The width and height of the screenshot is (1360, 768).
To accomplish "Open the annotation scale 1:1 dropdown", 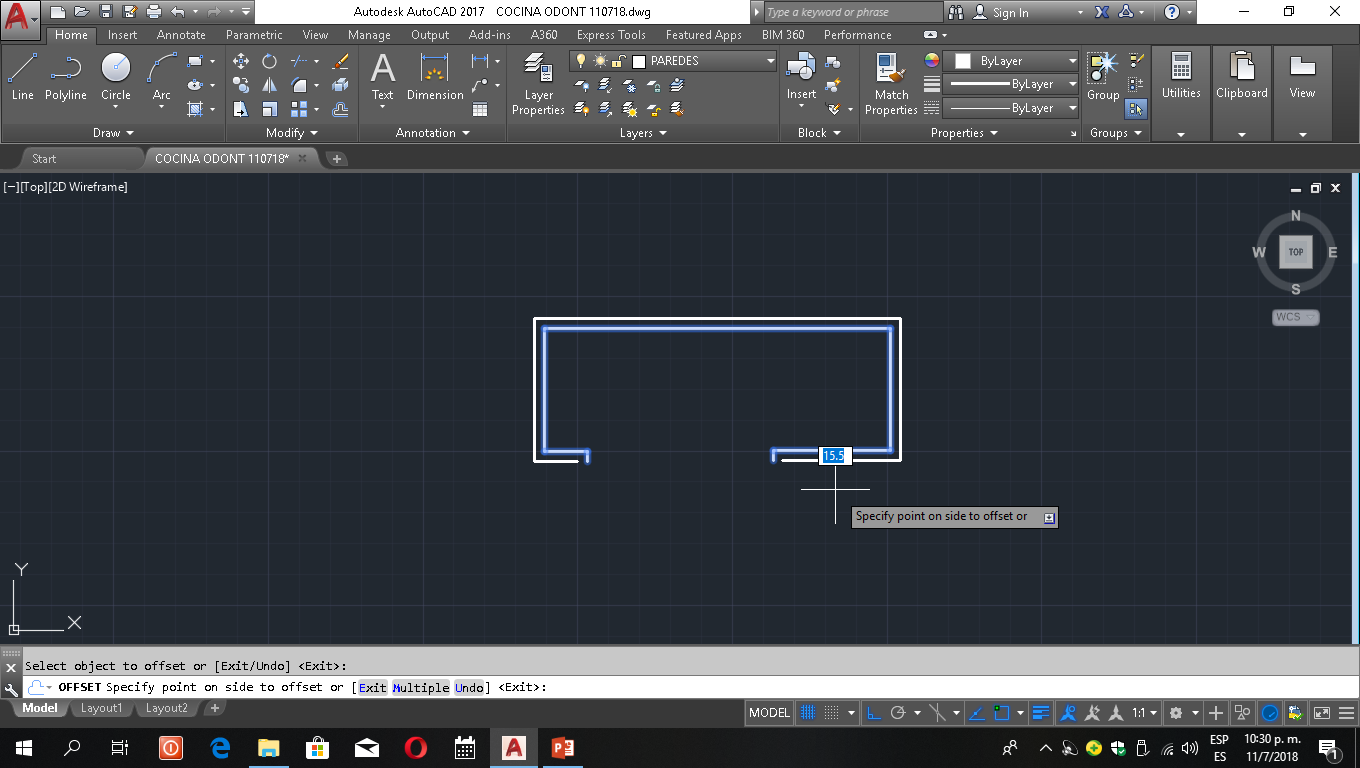I will point(1145,713).
